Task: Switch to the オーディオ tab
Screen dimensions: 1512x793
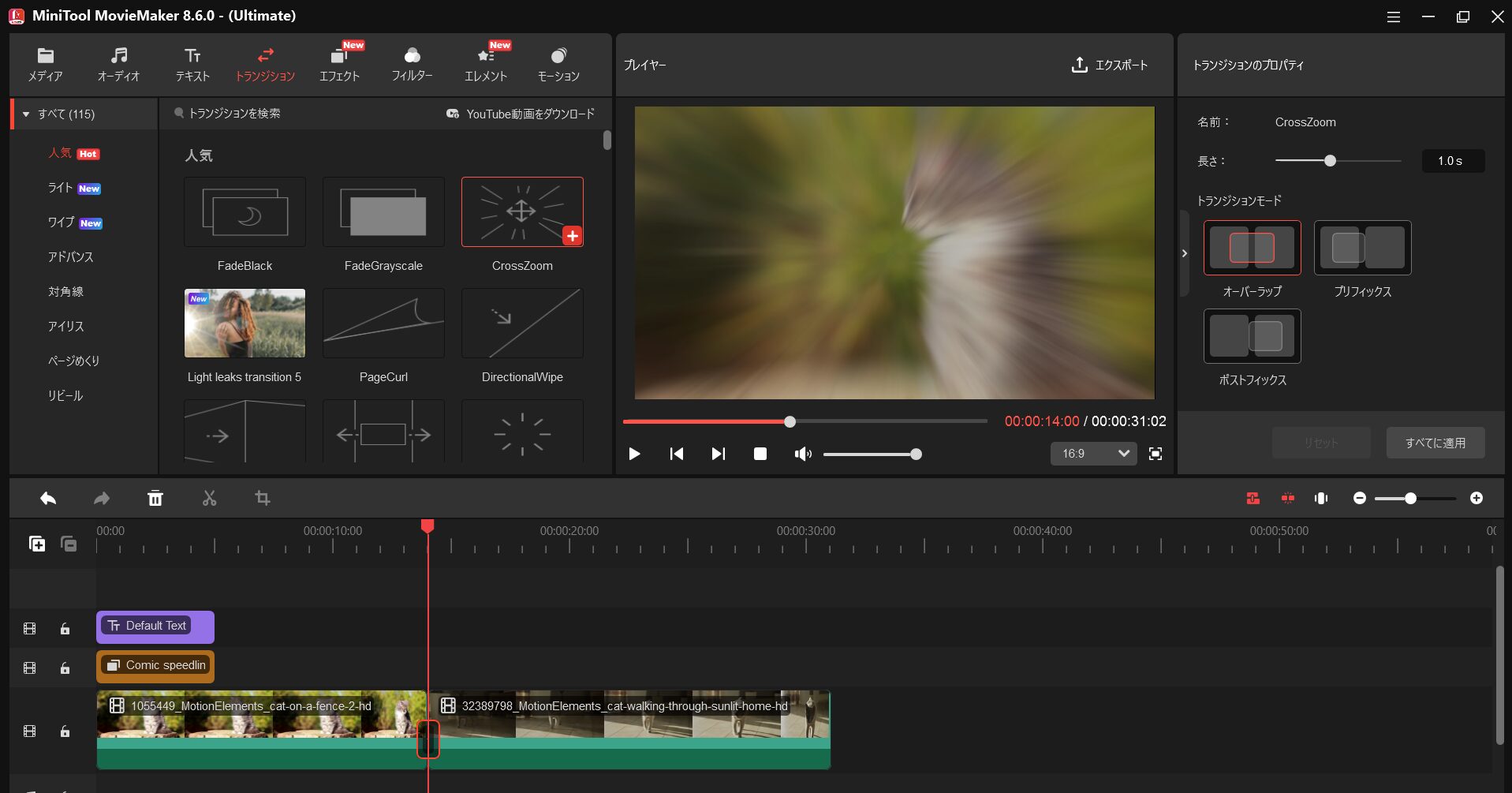Action: 118,65
